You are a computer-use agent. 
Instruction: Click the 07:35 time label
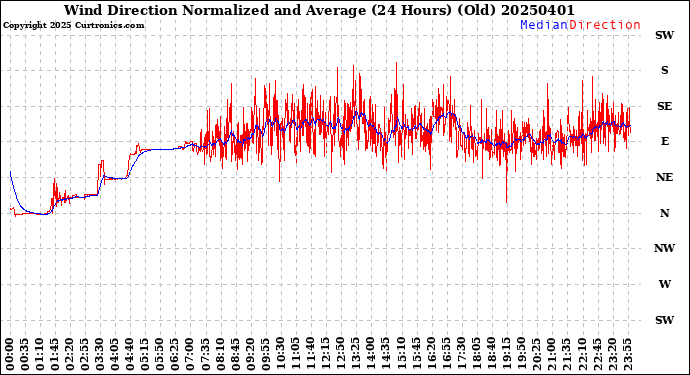[x=206, y=354]
